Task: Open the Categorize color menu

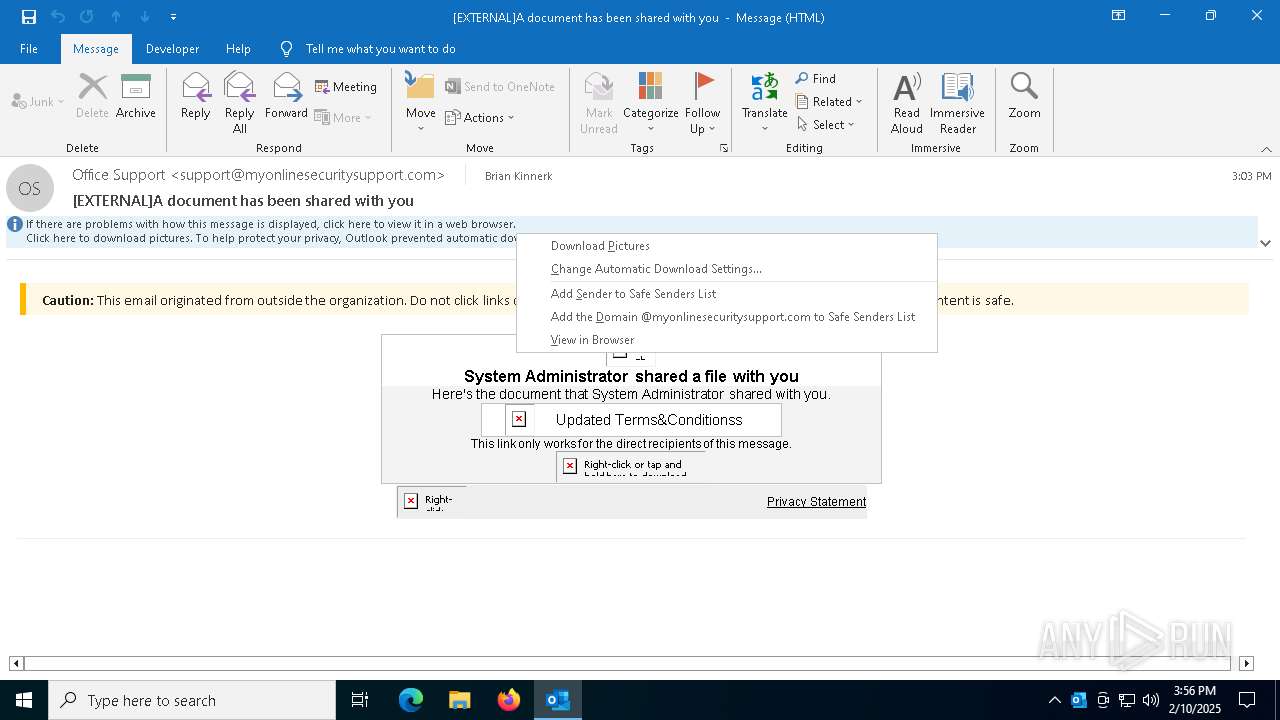Action: point(651,102)
